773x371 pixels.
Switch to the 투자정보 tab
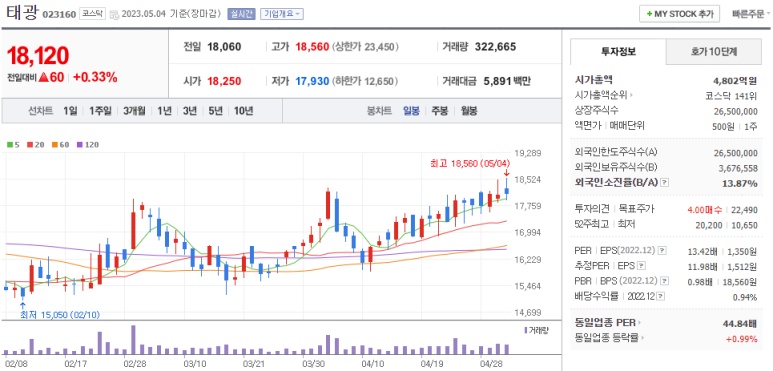click(x=618, y=51)
